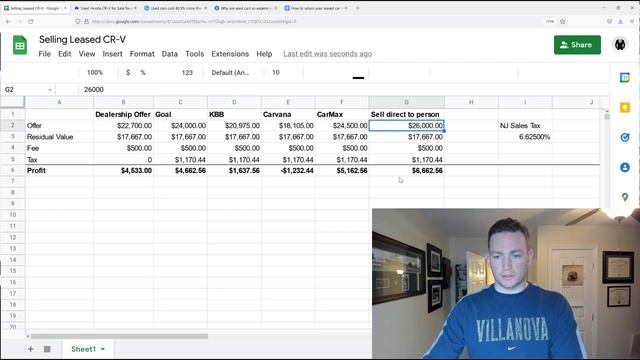Open the Default (Arial) font dropdown
640x360 pixels.
(231, 72)
